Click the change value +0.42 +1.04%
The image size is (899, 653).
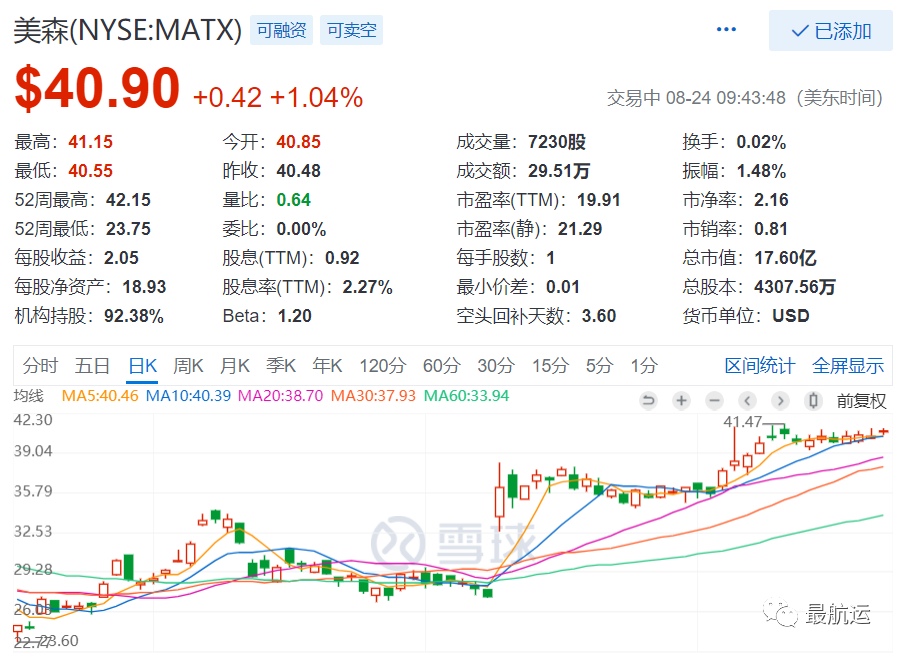[278, 97]
